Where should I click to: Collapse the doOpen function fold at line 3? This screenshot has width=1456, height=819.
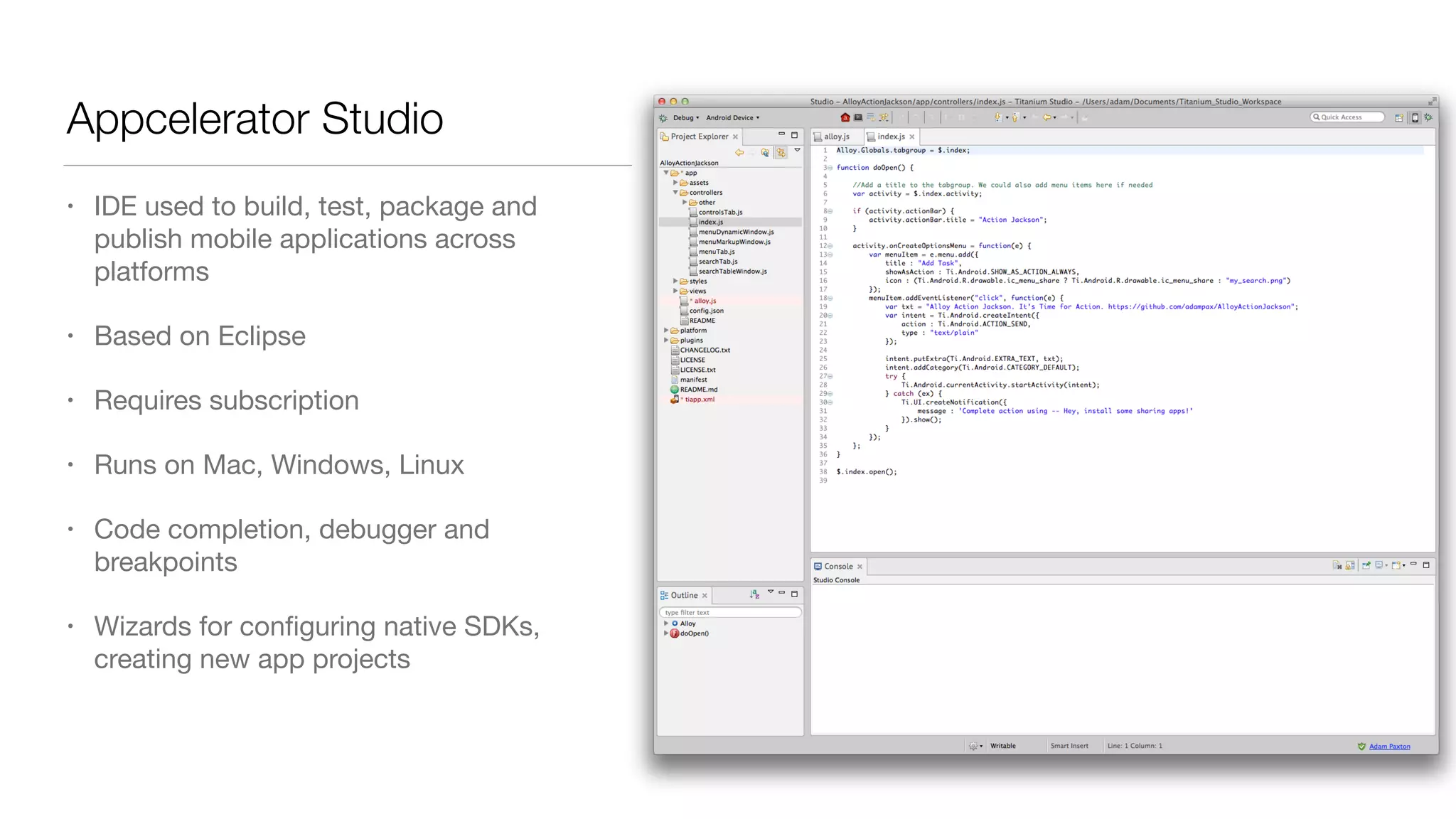click(x=830, y=168)
